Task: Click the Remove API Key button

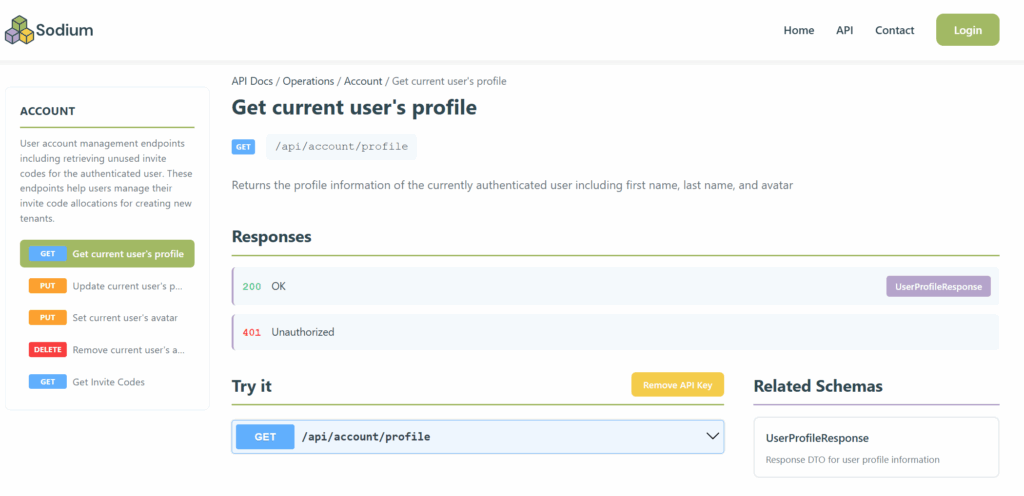Action: pos(677,385)
